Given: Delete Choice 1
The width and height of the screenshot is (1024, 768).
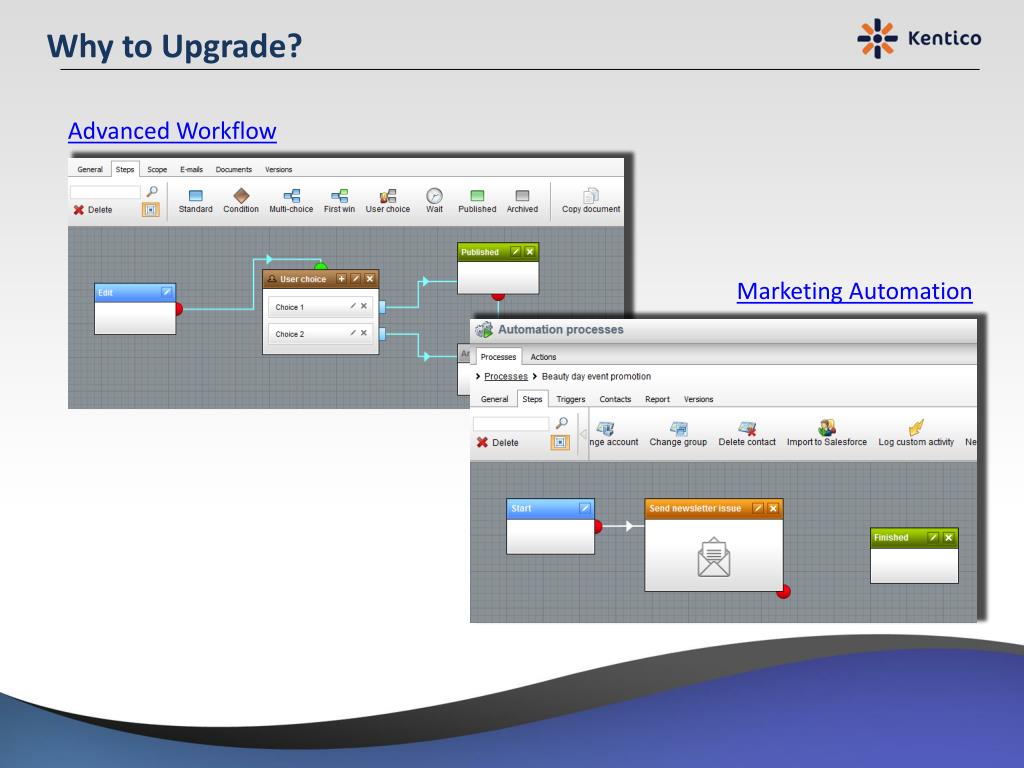Looking at the screenshot, I should pyautogui.click(x=364, y=306).
